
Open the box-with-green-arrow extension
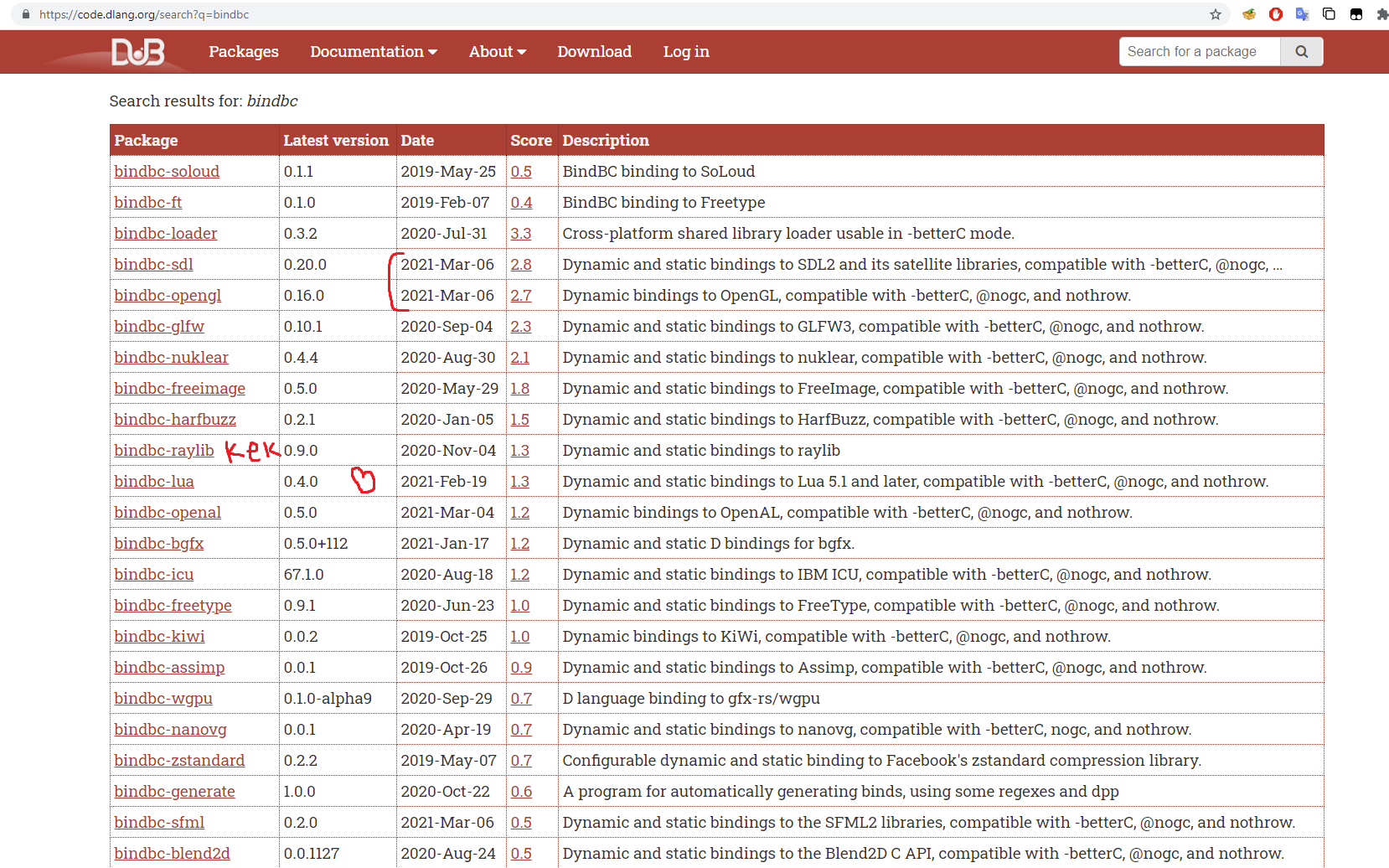click(1249, 14)
